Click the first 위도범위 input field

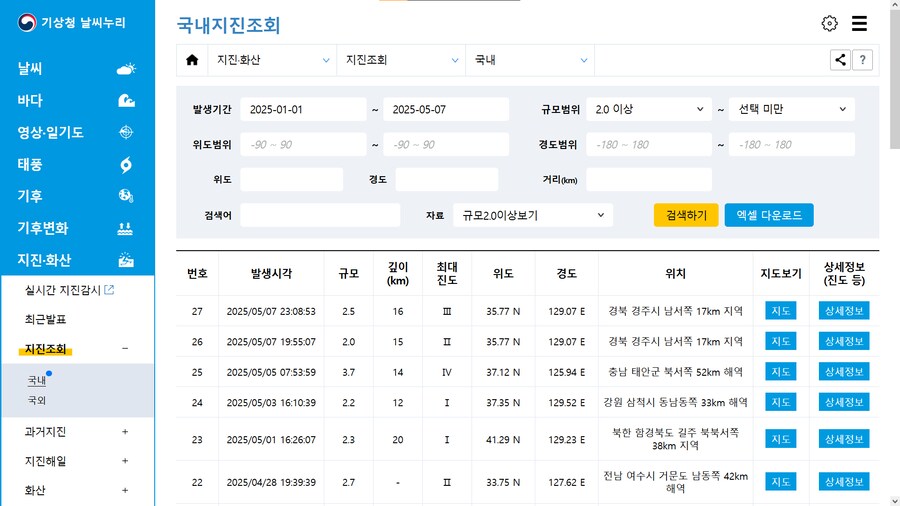303,145
